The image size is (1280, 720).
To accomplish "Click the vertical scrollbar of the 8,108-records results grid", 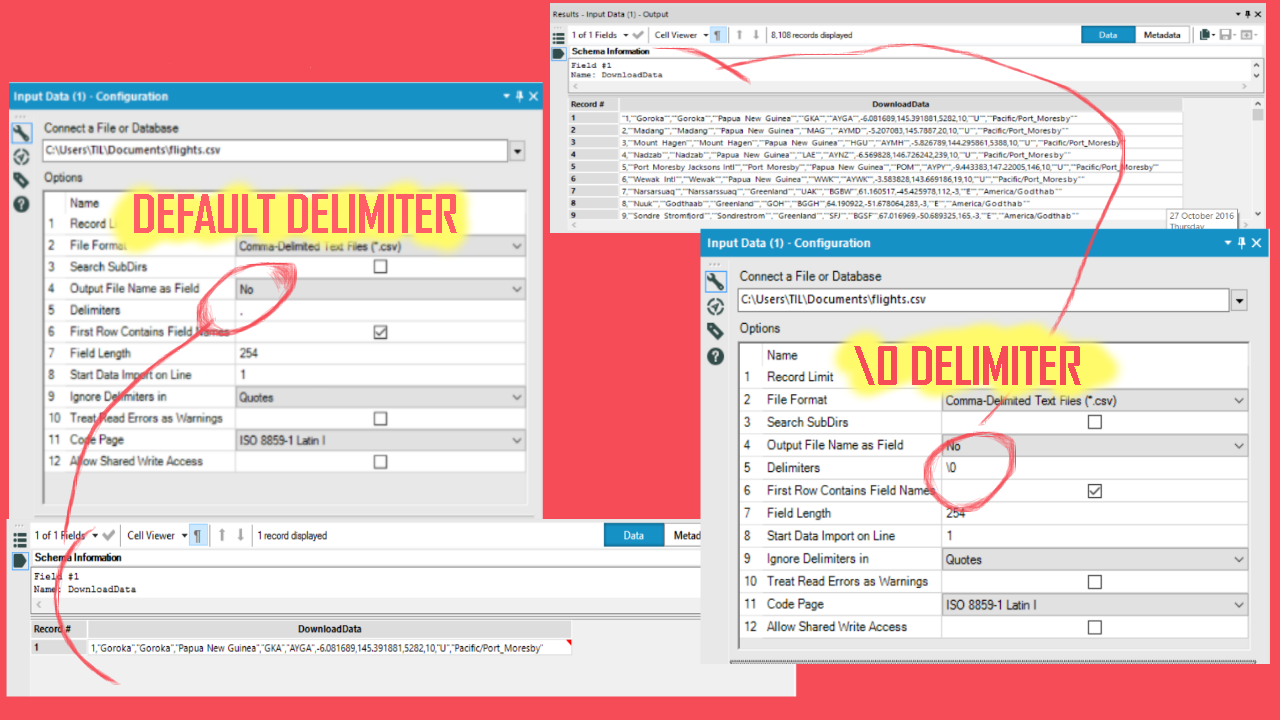I will point(1258,160).
